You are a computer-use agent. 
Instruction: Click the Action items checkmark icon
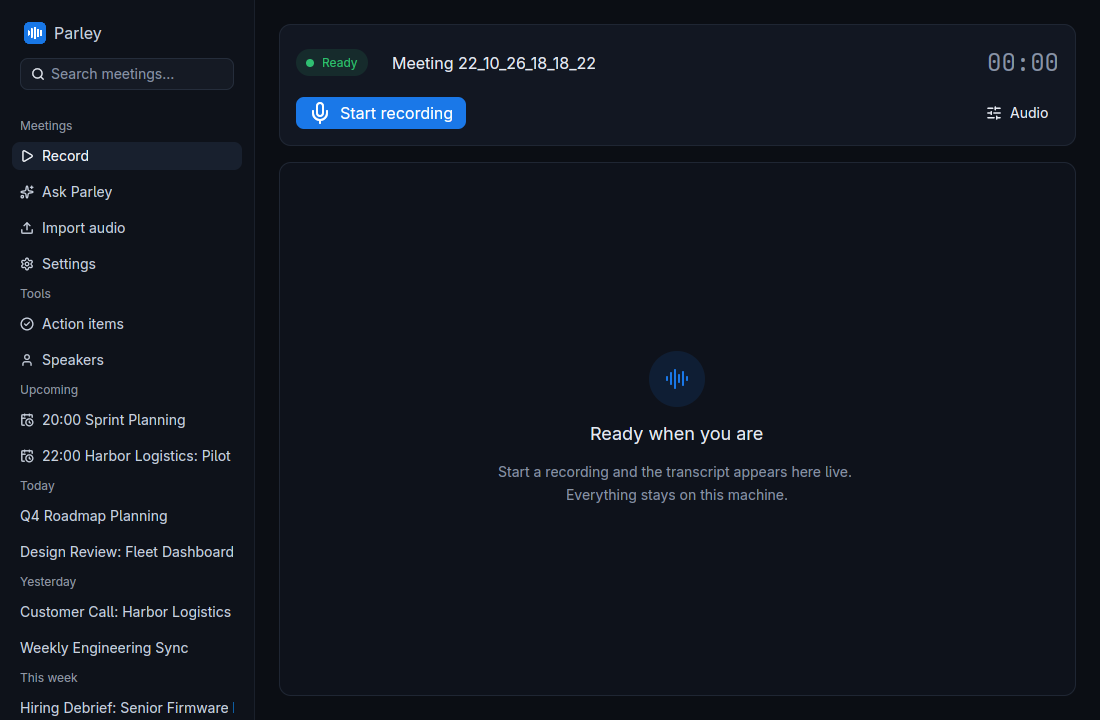tap(27, 324)
